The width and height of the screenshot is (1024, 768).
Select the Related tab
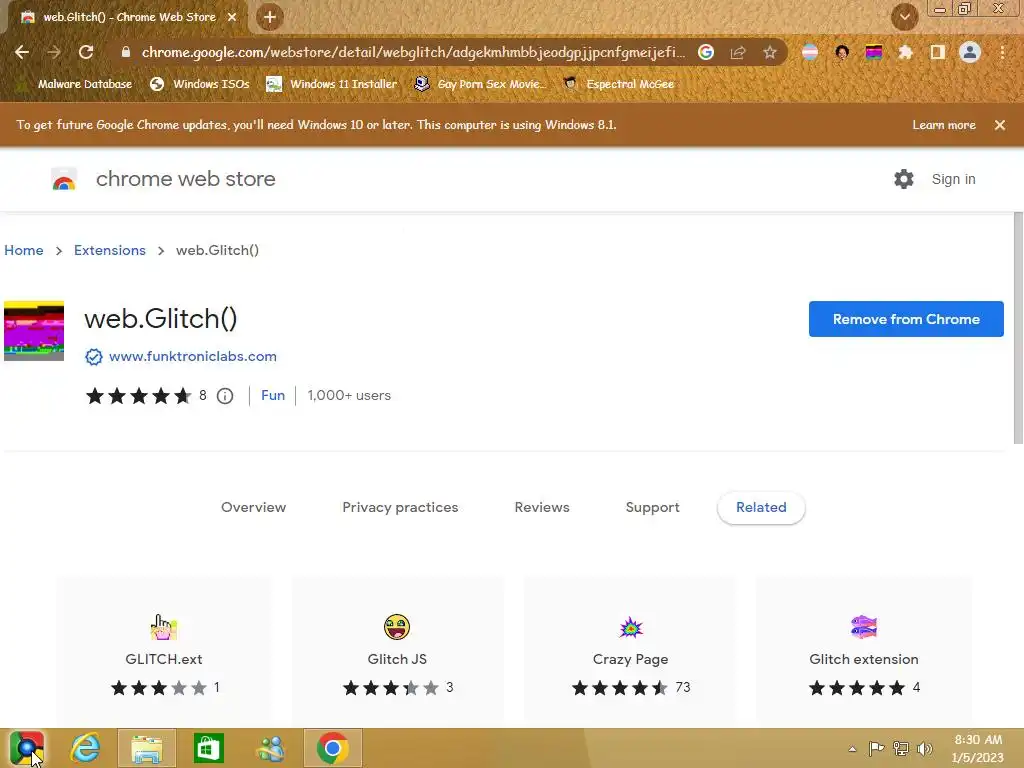[x=761, y=507]
